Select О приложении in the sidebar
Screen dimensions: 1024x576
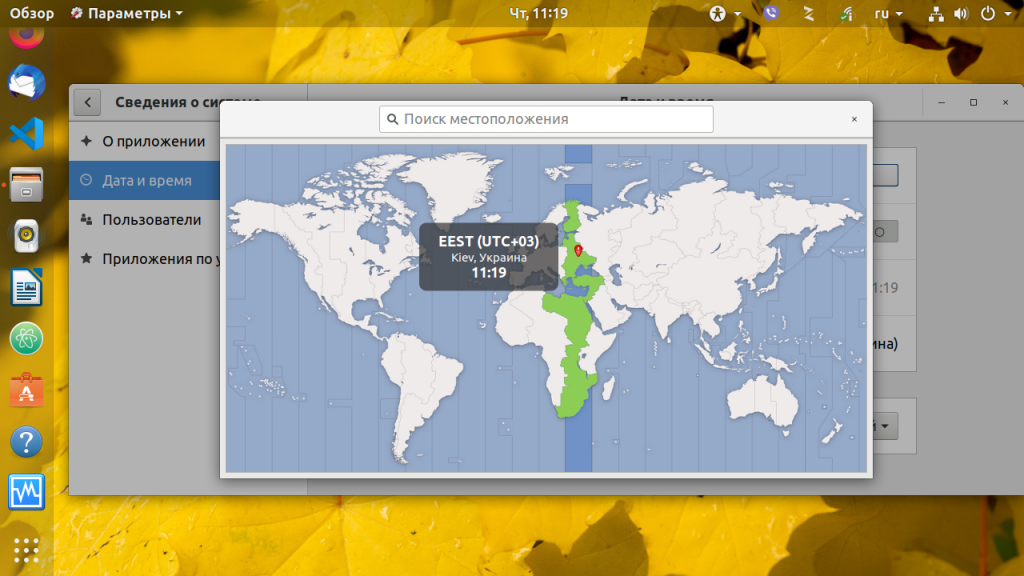point(153,141)
